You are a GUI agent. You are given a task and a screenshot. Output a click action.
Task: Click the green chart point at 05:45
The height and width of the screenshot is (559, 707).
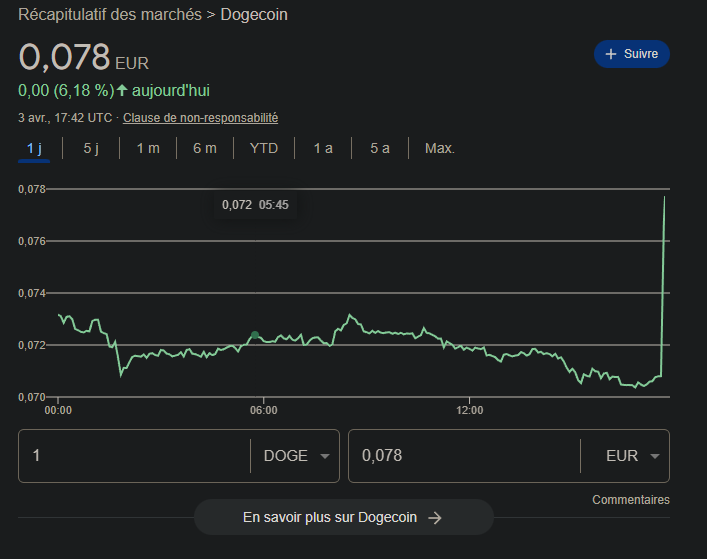pos(255,335)
